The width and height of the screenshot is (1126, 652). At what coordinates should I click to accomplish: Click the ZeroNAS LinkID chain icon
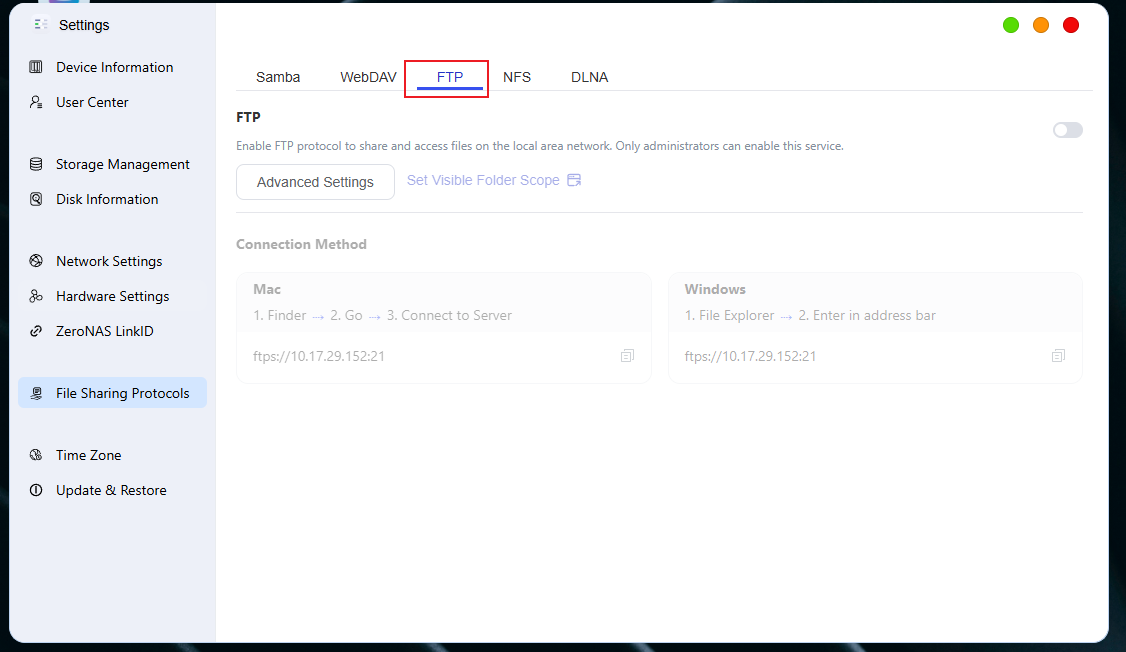(x=36, y=331)
